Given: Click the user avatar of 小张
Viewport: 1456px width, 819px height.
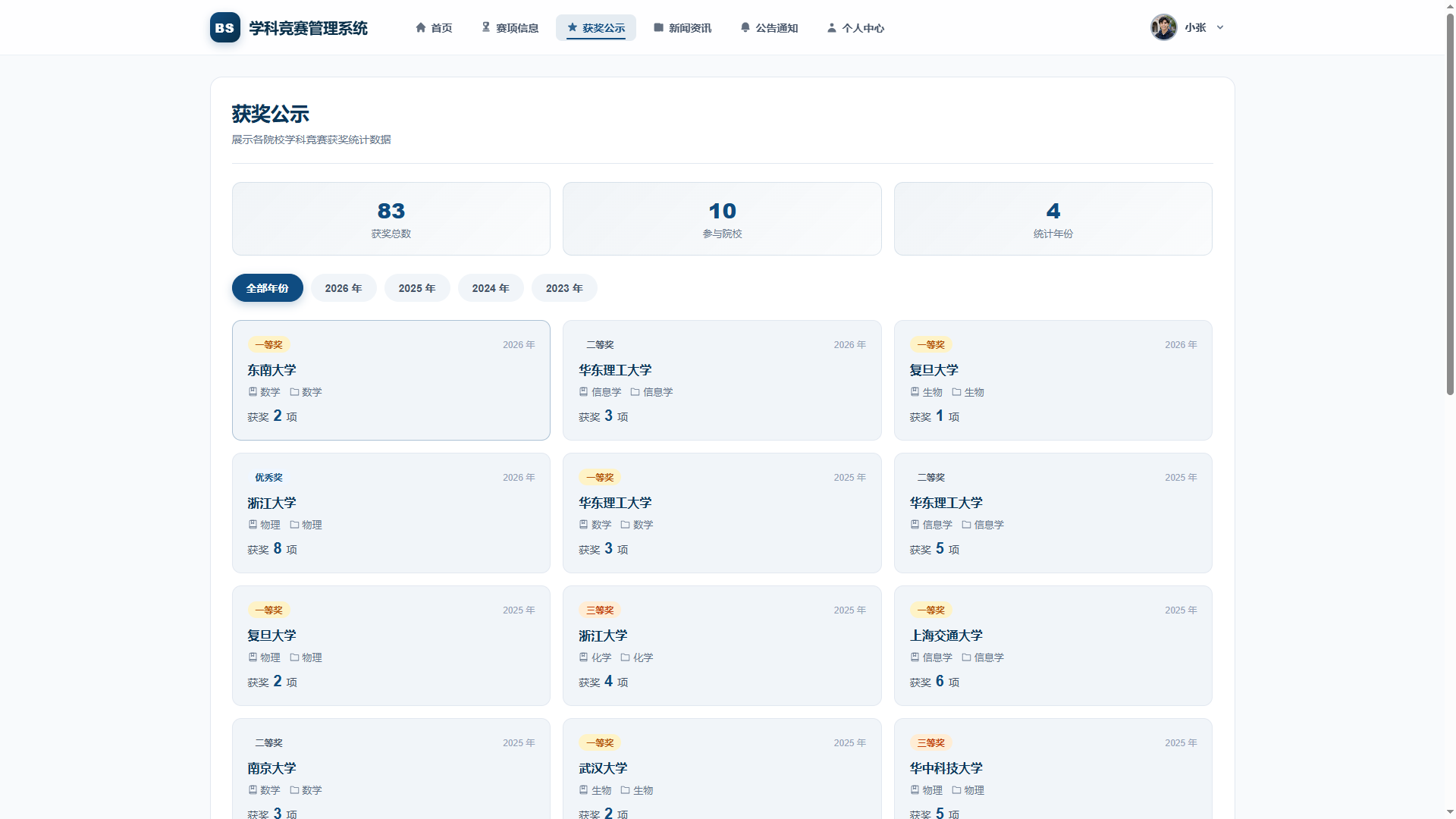Looking at the screenshot, I should [1163, 27].
